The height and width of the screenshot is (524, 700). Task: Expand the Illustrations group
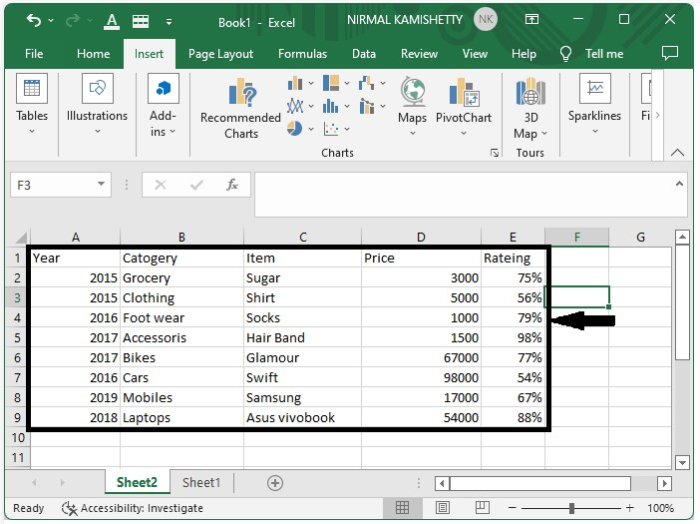pyautogui.click(x=97, y=105)
